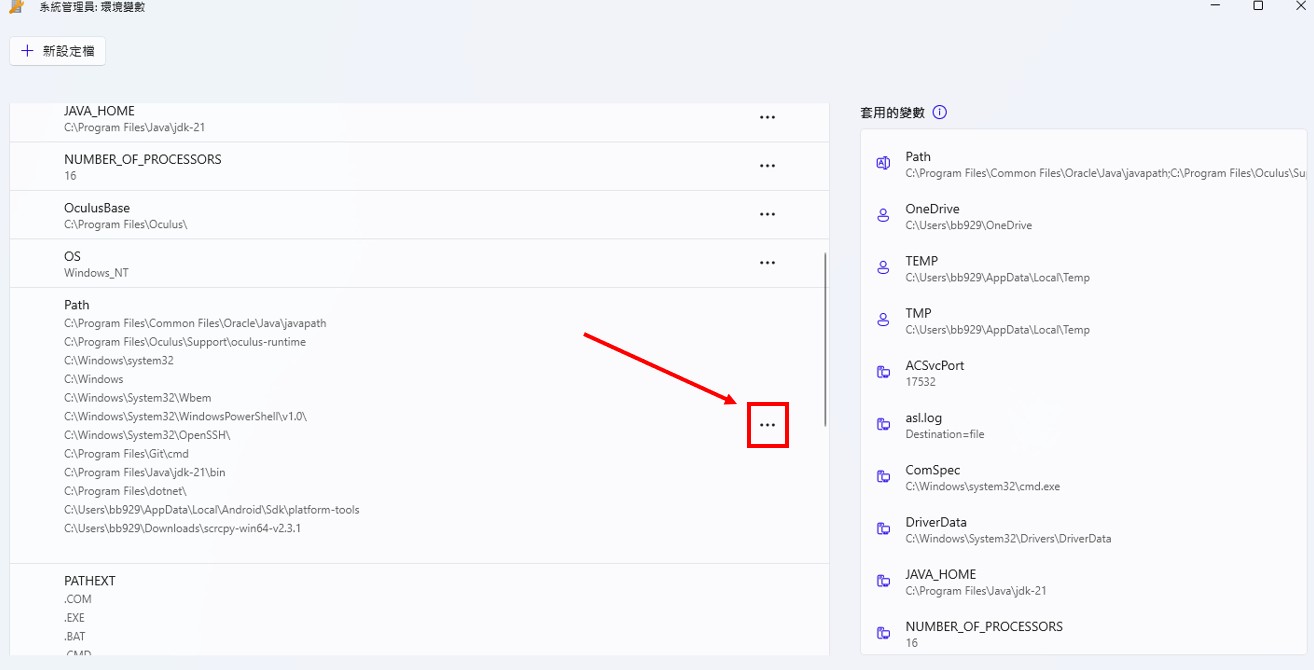This screenshot has height=670, width=1314.
Task: Click the icon beside ACSvcPort
Action: point(883,373)
